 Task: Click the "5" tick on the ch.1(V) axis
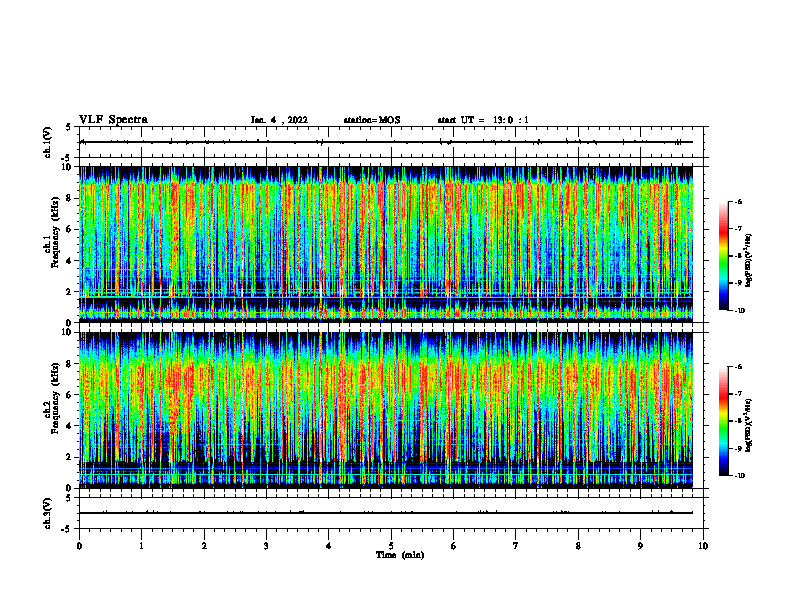pos(69,127)
